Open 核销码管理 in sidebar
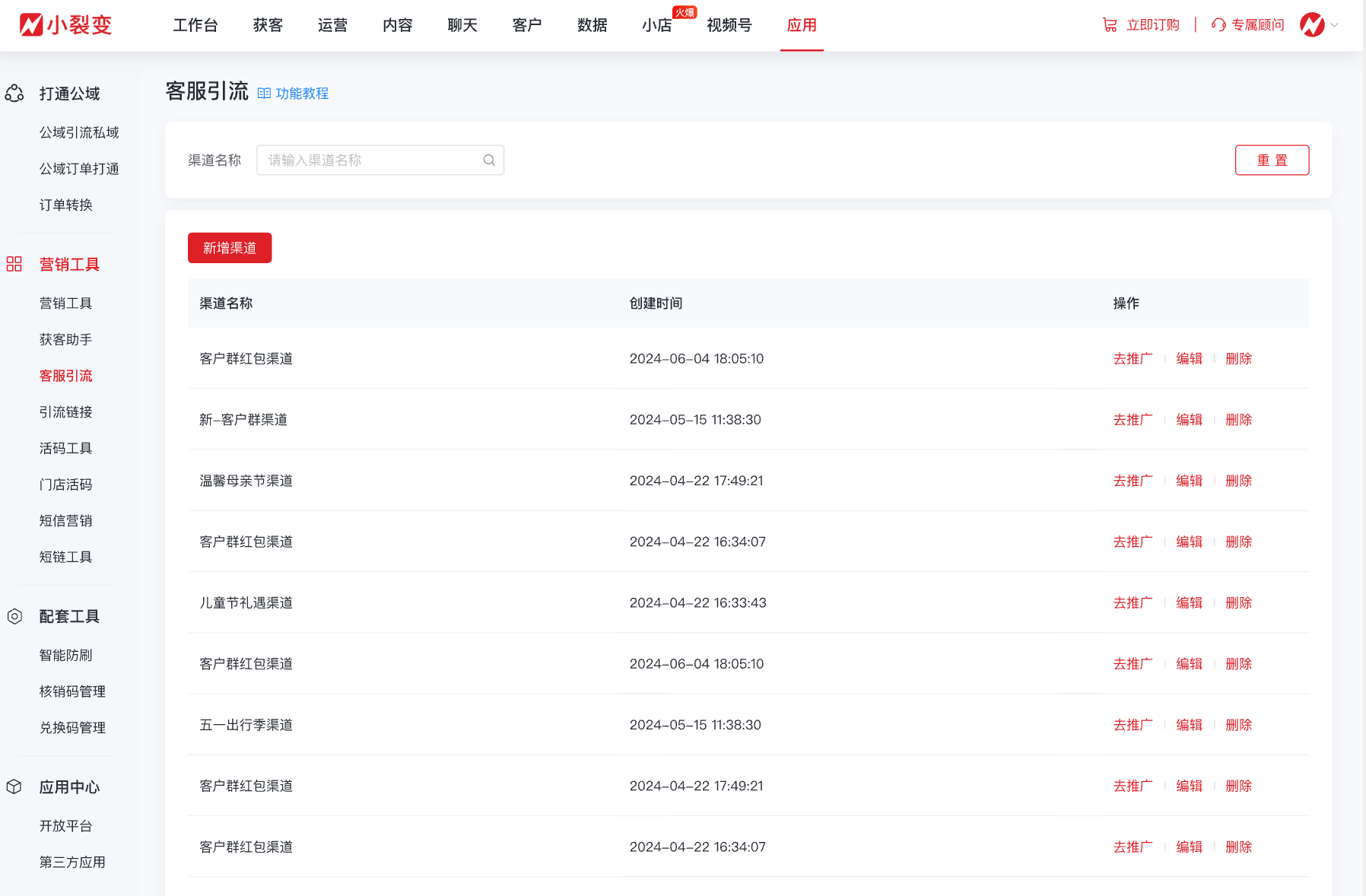The height and width of the screenshot is (896, 1366). (x=73, y=691)
